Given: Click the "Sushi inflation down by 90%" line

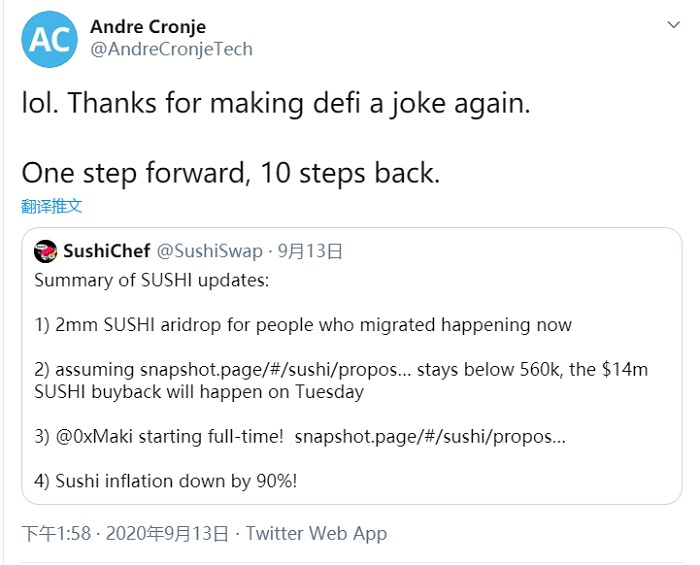Looking at the screenshot, I should tap(165, 481).
